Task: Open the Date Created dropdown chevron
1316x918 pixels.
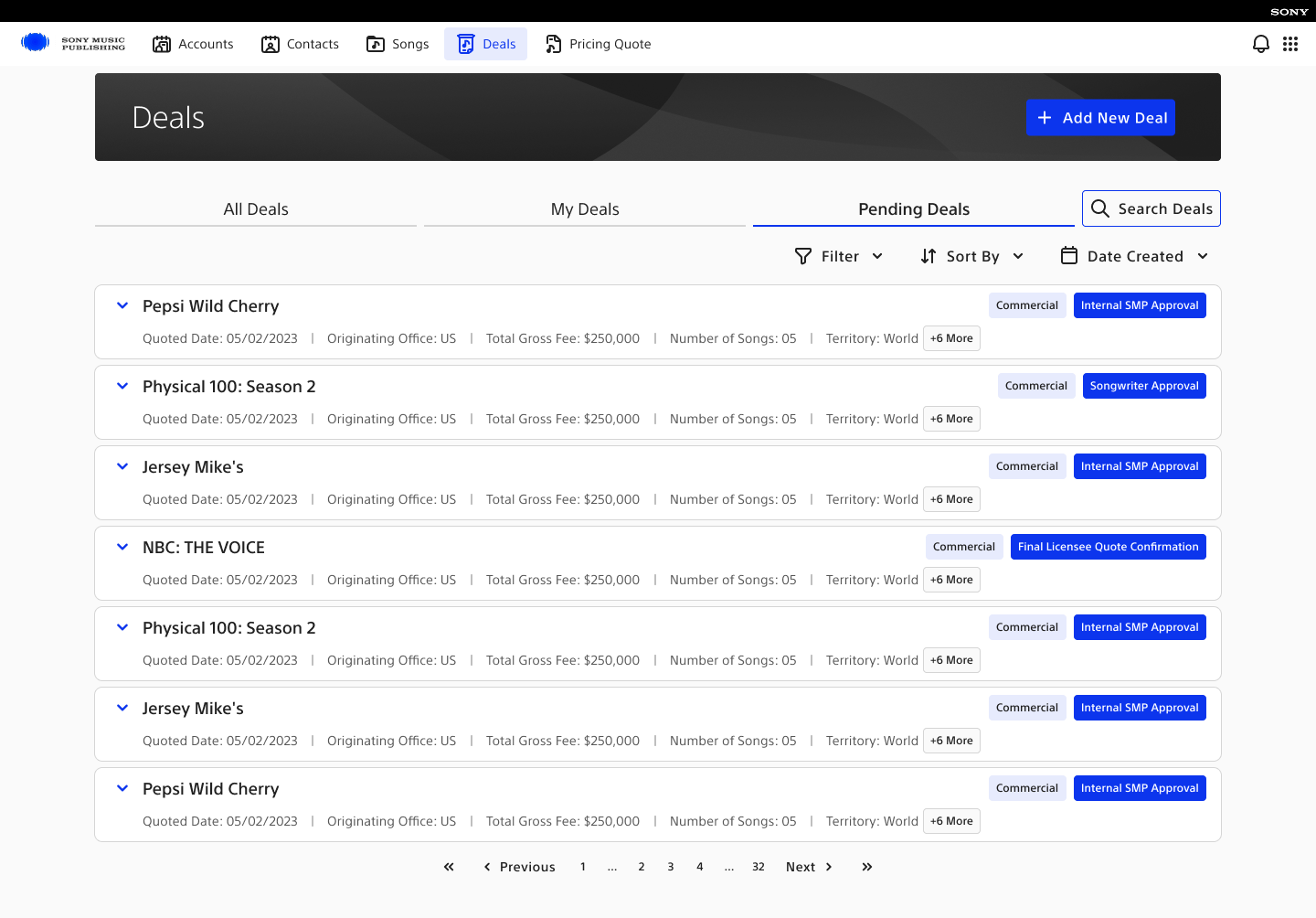Action: coord(1203,256)
